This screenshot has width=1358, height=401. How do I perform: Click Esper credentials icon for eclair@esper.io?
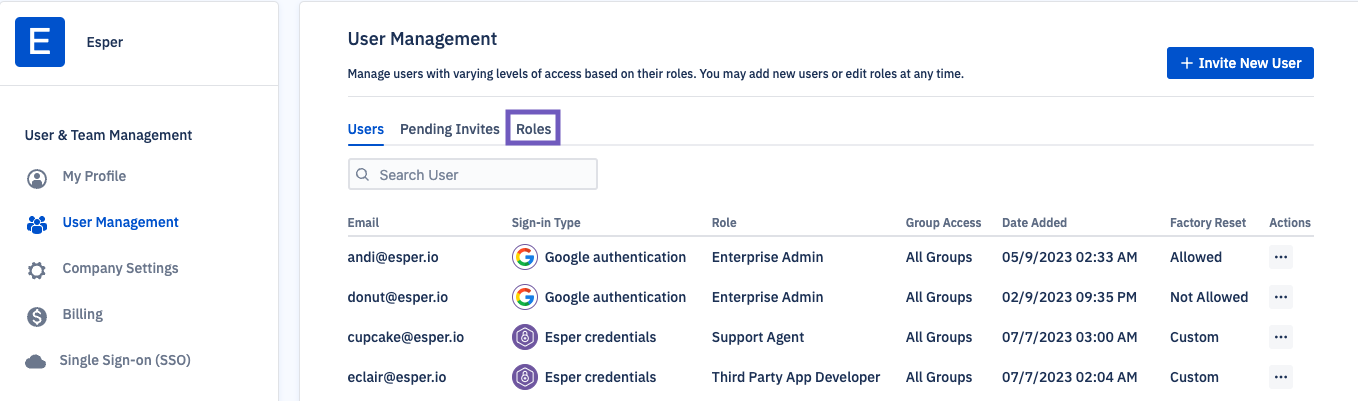pyautogui.click(x=524, y=377)
